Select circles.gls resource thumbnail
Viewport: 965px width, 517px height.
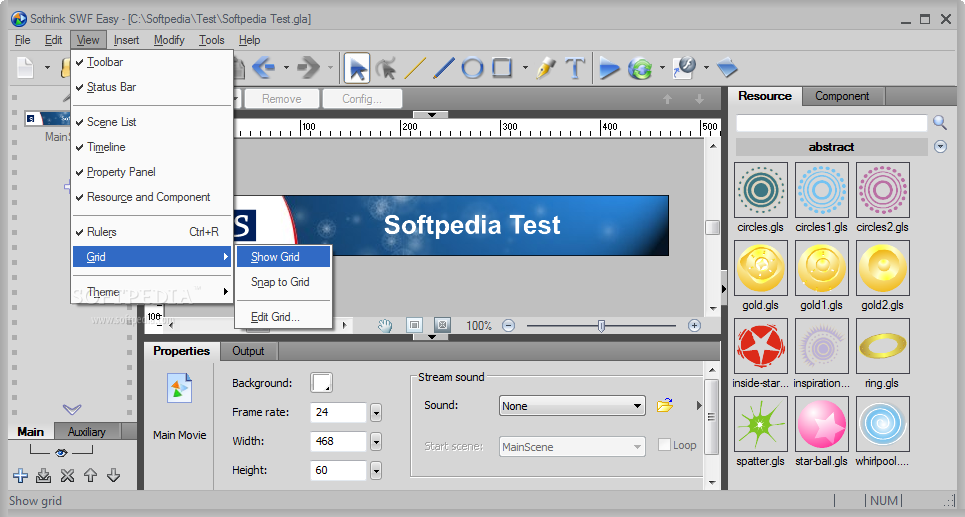(761, 190)
